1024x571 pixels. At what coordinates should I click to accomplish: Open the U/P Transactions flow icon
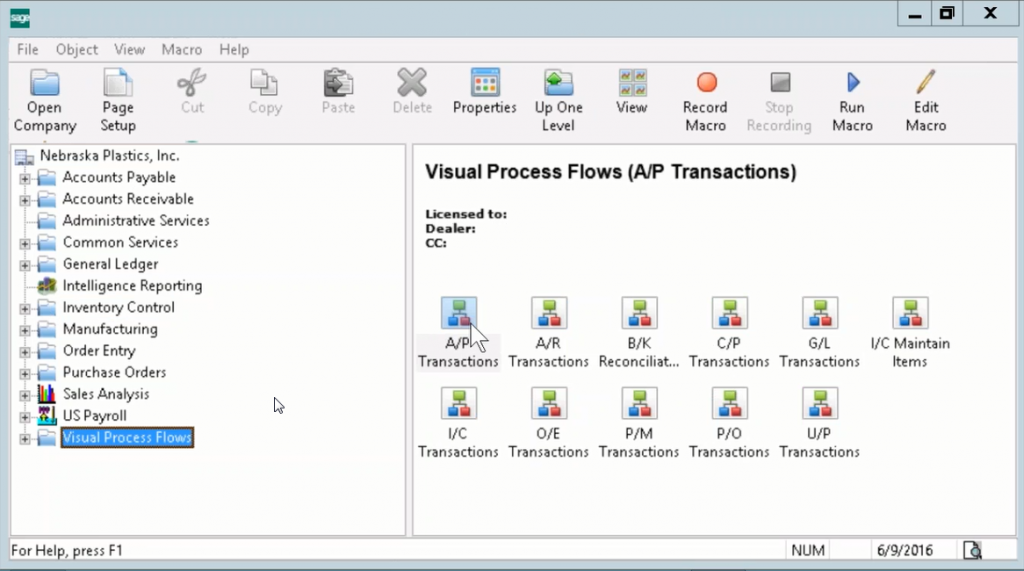819,403
